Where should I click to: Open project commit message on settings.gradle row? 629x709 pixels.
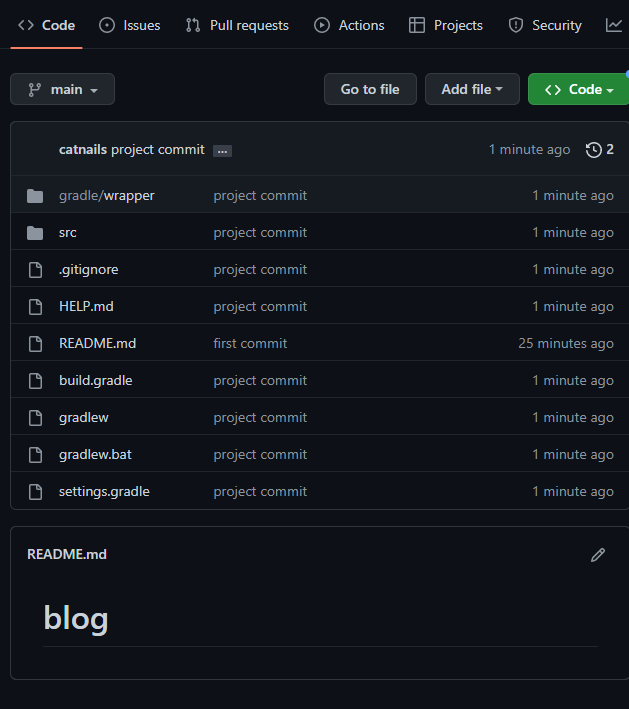click(260, 492)
